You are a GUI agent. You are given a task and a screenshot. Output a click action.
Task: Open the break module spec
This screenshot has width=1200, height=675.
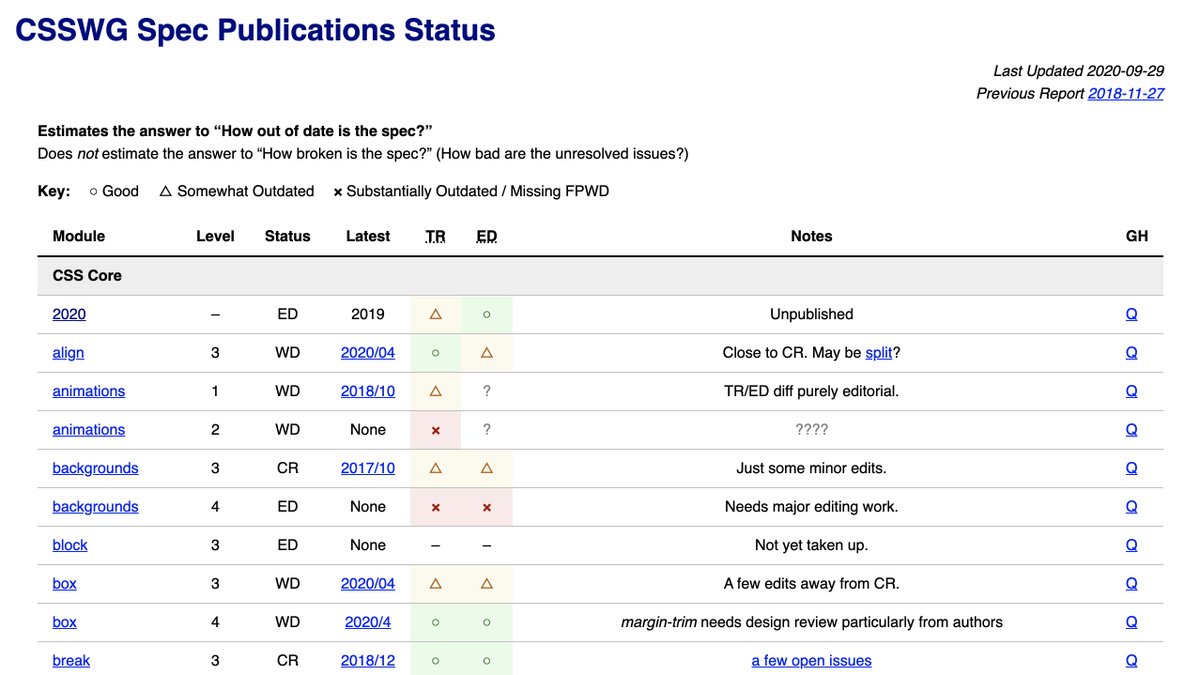point(70,660)
